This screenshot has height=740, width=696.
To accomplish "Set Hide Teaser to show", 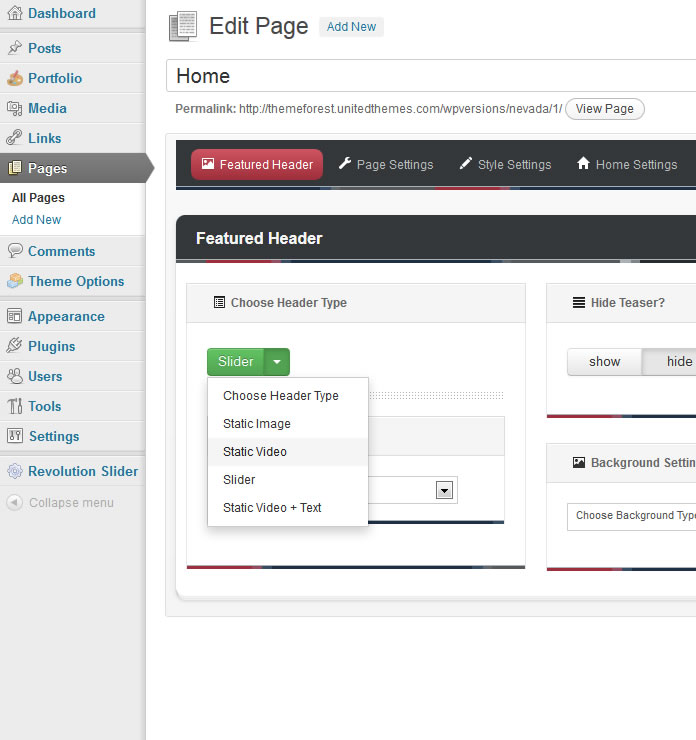I will pos(604,362).
